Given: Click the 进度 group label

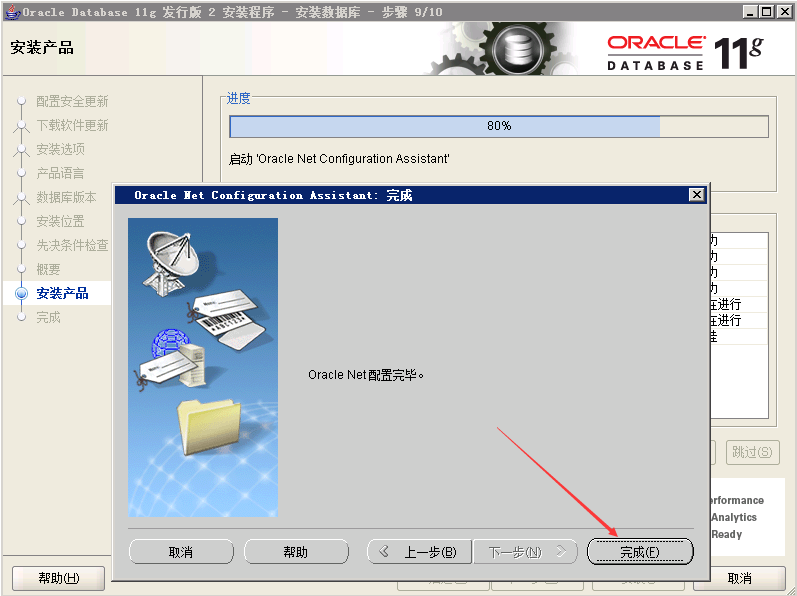Looking at the screenshot, I should click(239, 98).
